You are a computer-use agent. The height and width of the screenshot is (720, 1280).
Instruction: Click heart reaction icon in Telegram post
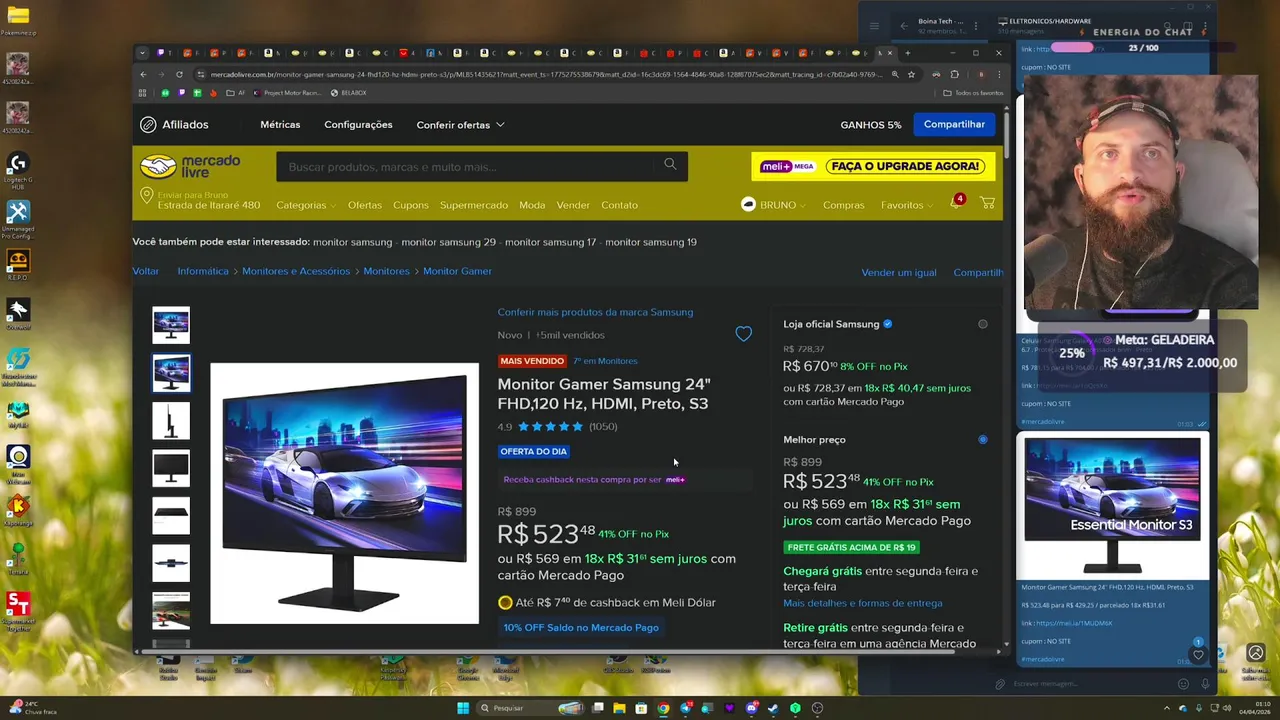pyautogui.click(x=1198, y=655)
